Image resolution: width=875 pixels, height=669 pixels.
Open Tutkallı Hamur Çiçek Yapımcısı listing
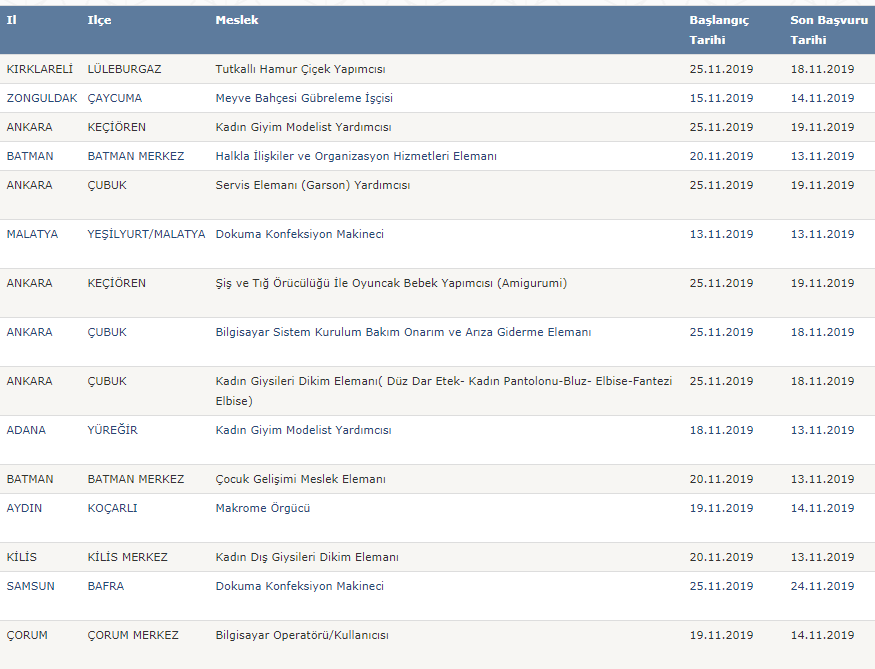(300, 69)
